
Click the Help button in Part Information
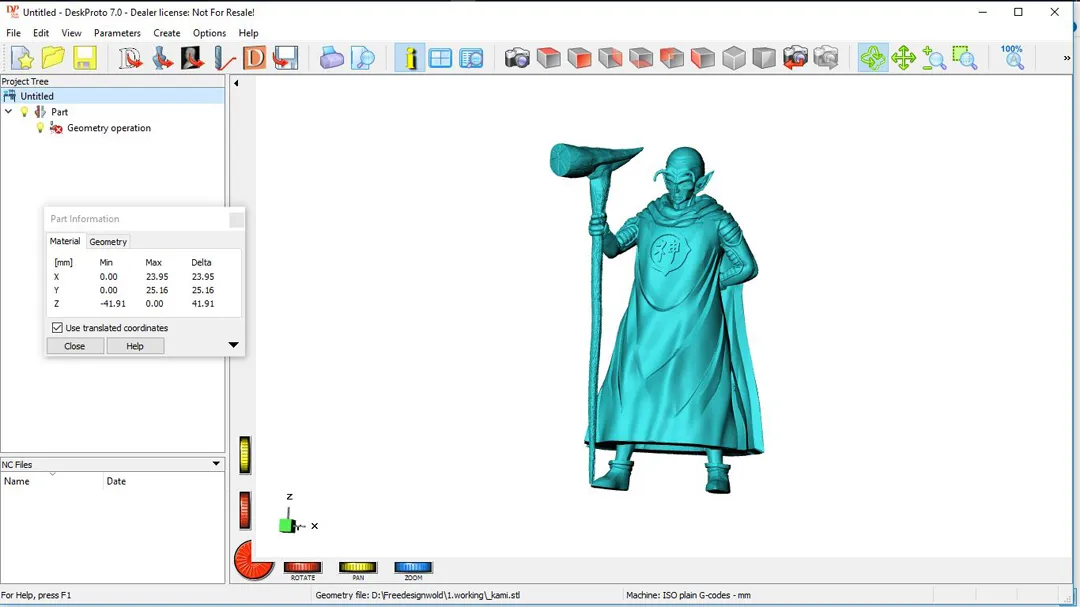pyautogui.click(x=135, y=346)
